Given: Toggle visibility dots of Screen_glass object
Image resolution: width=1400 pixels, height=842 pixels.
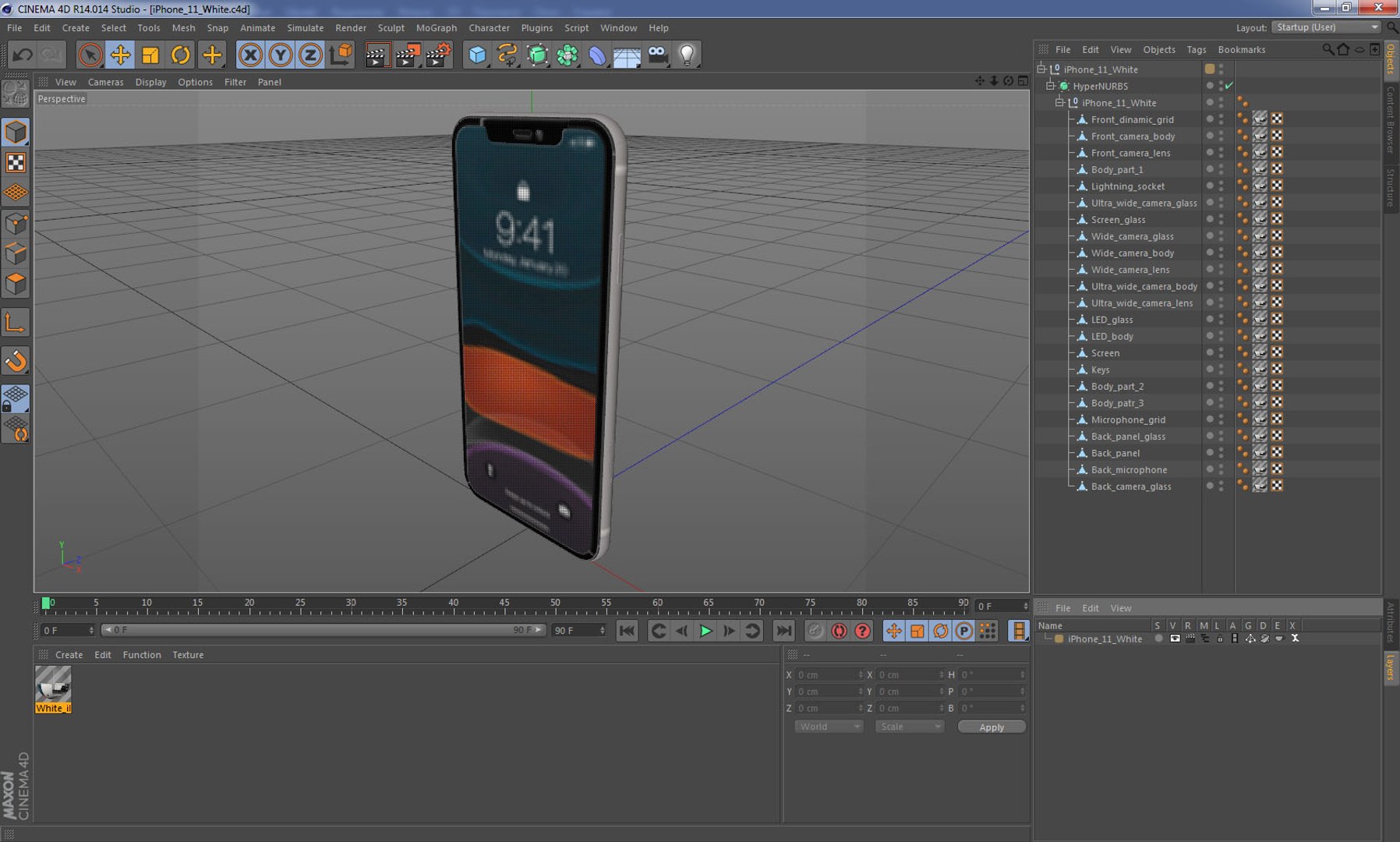Looking at the screenshot, I should [x=1221, y=219].
